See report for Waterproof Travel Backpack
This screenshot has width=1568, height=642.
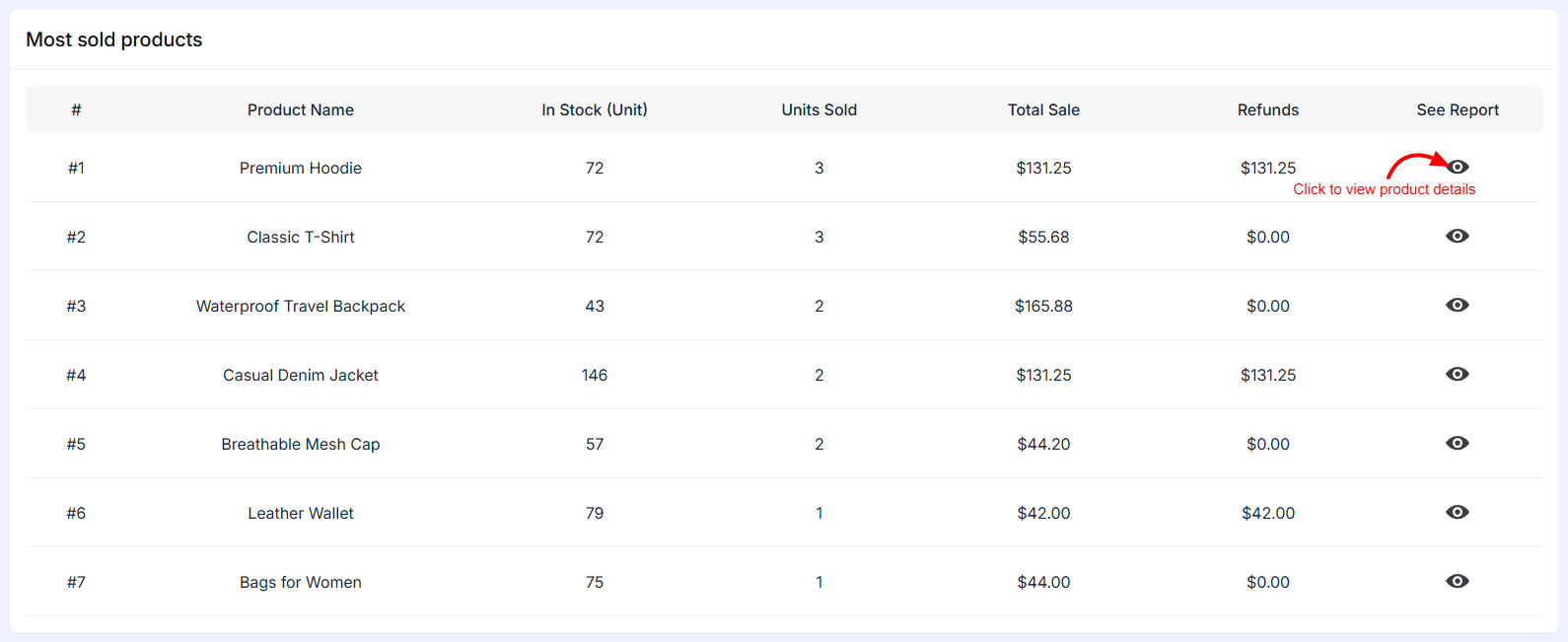(1458, 305)
